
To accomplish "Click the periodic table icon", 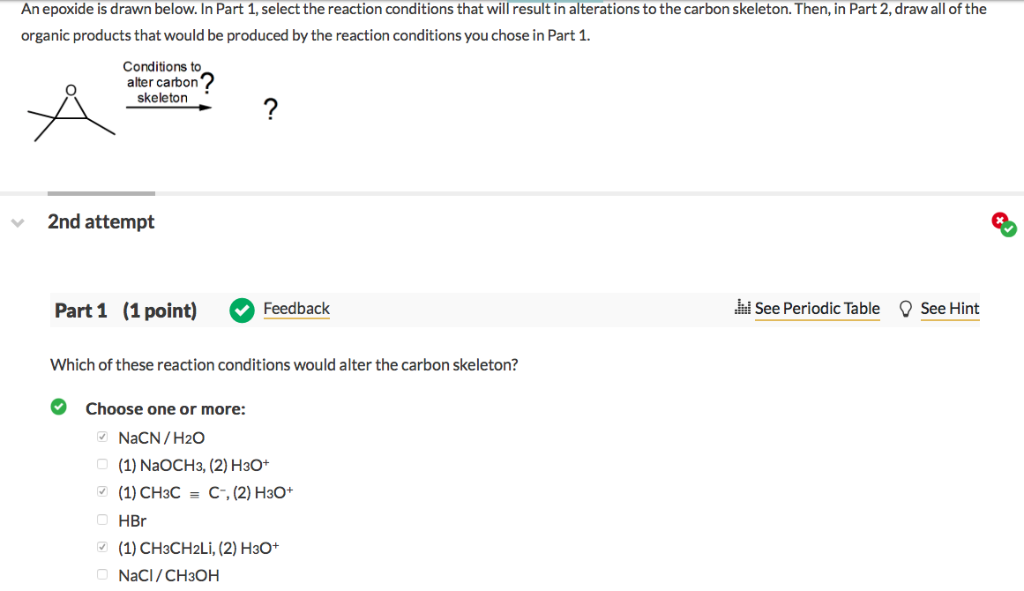I will click(x=742, y=309).
